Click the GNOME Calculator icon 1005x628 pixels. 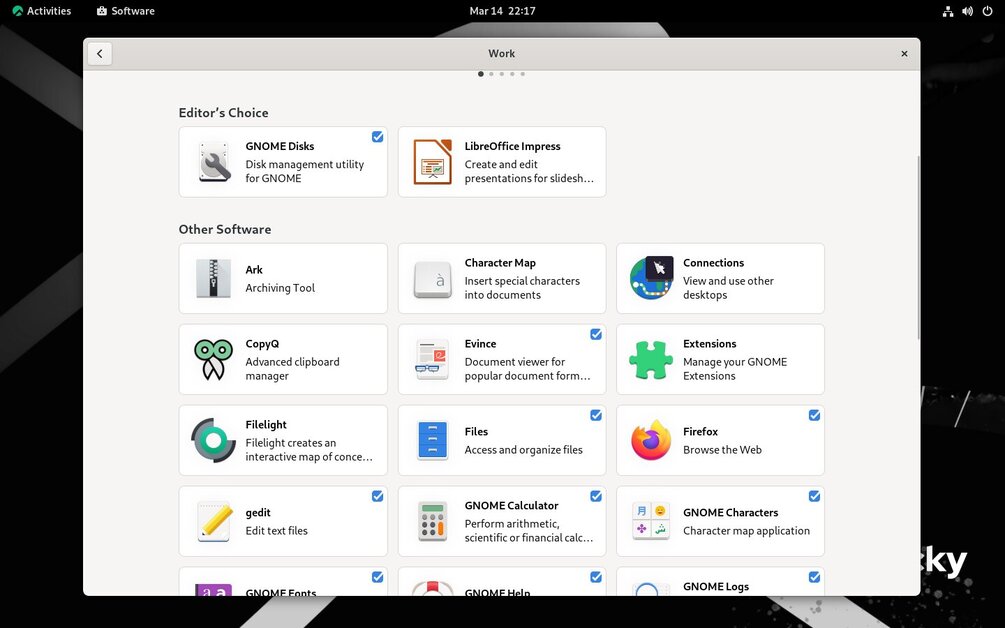[433, 521]
